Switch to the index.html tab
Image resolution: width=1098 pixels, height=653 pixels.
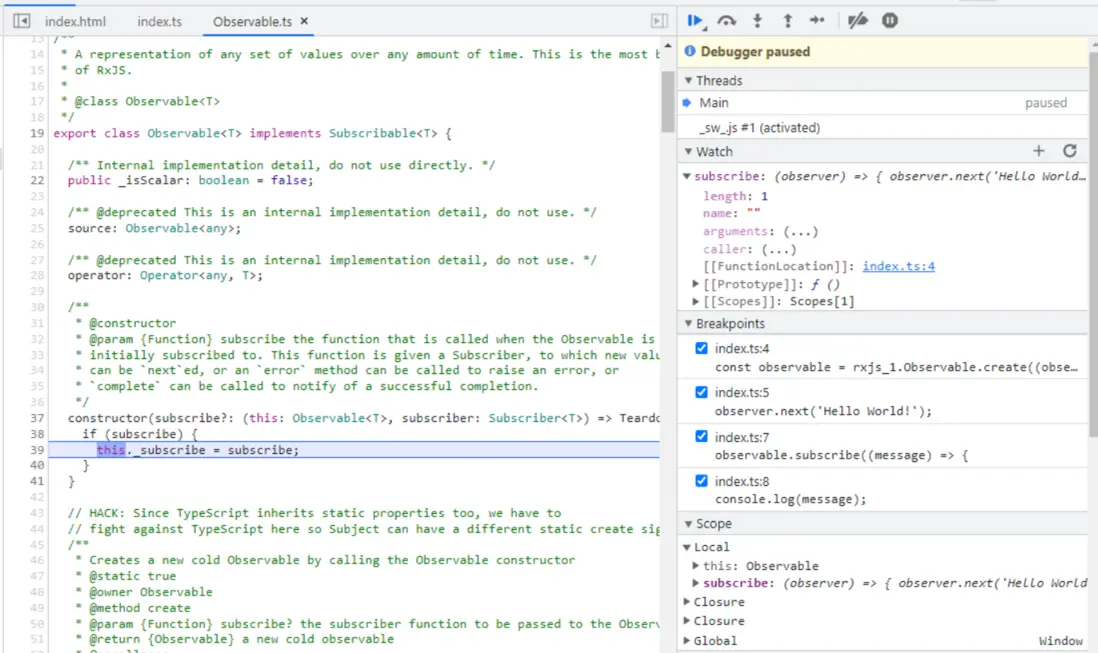[76, 21]
